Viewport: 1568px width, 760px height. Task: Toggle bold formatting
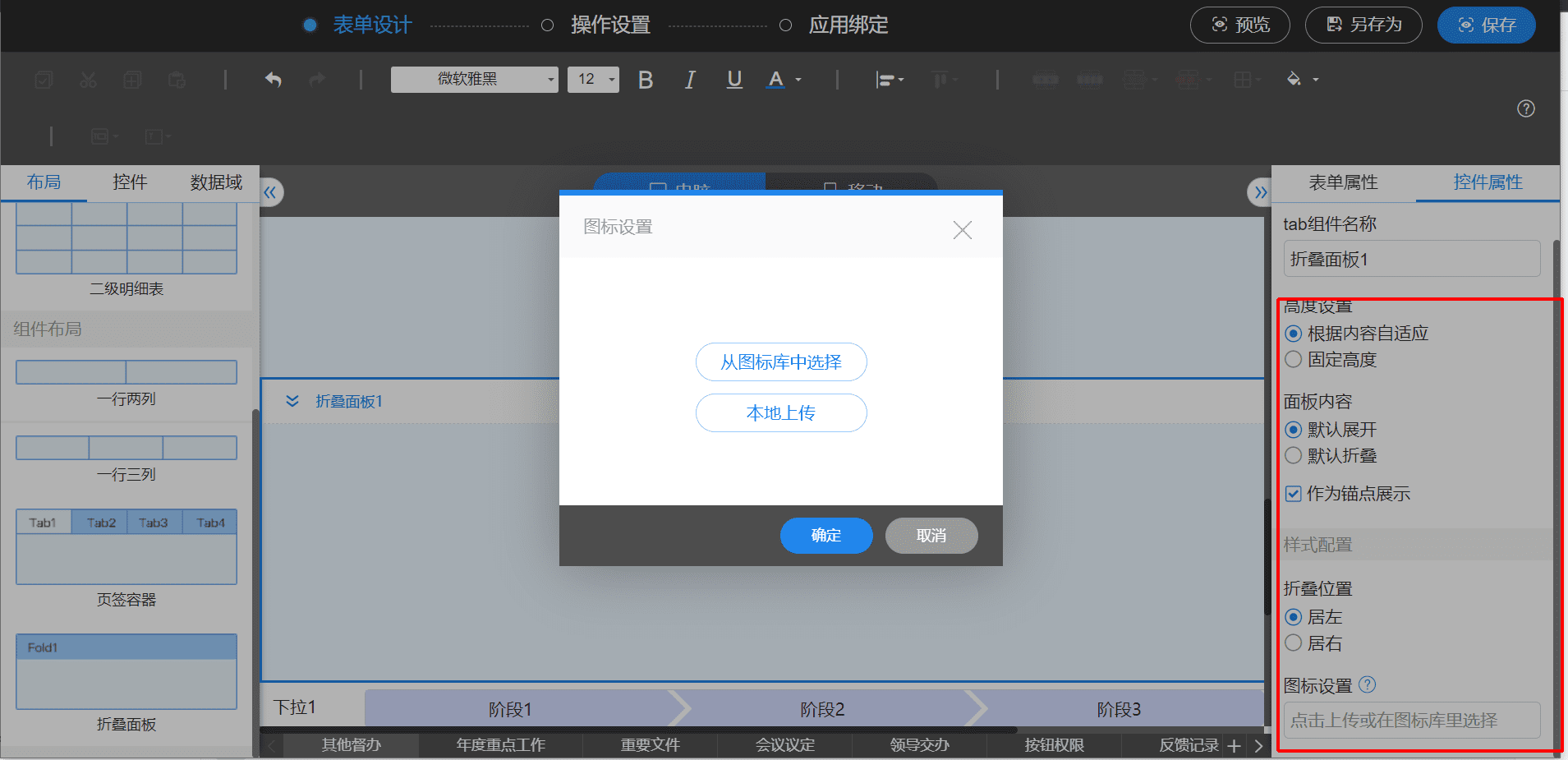(x=646, y=80)
